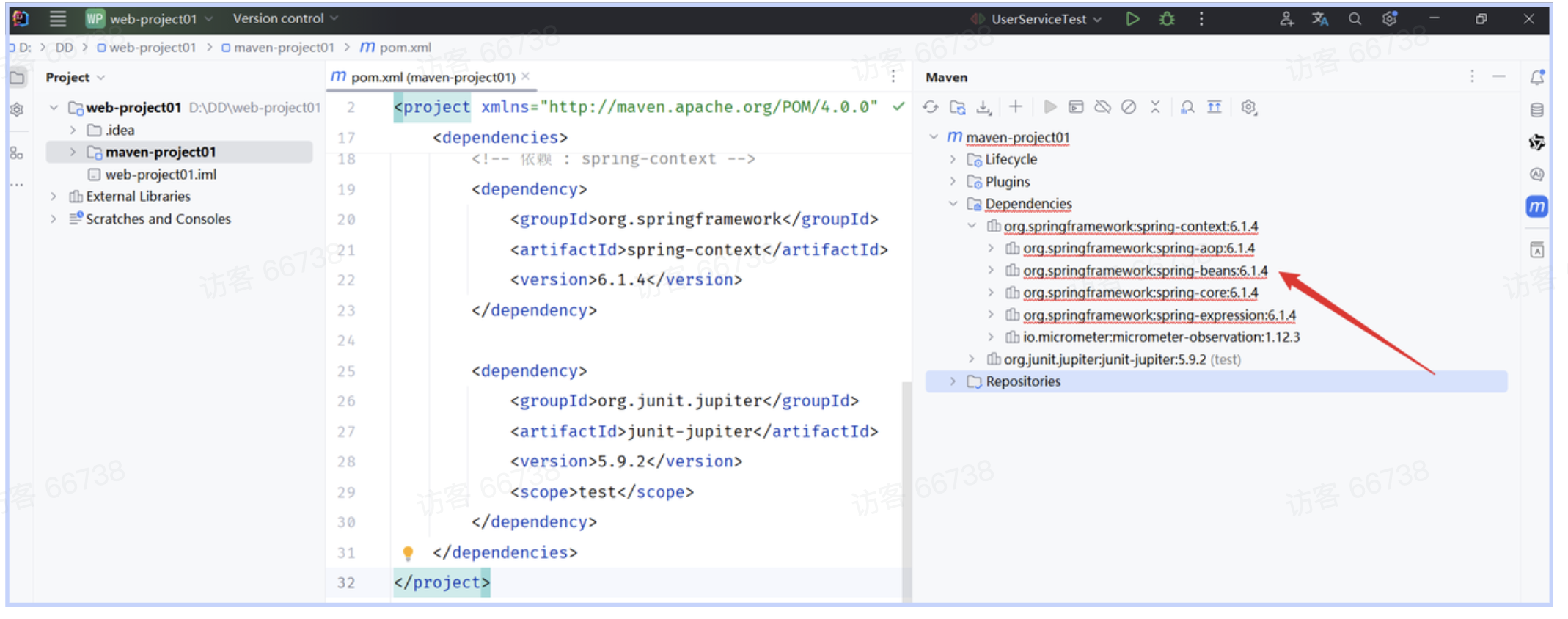Open Database tool window
The height and width of the screenshot is (619, 1568).
click(x=1537, y=110)
